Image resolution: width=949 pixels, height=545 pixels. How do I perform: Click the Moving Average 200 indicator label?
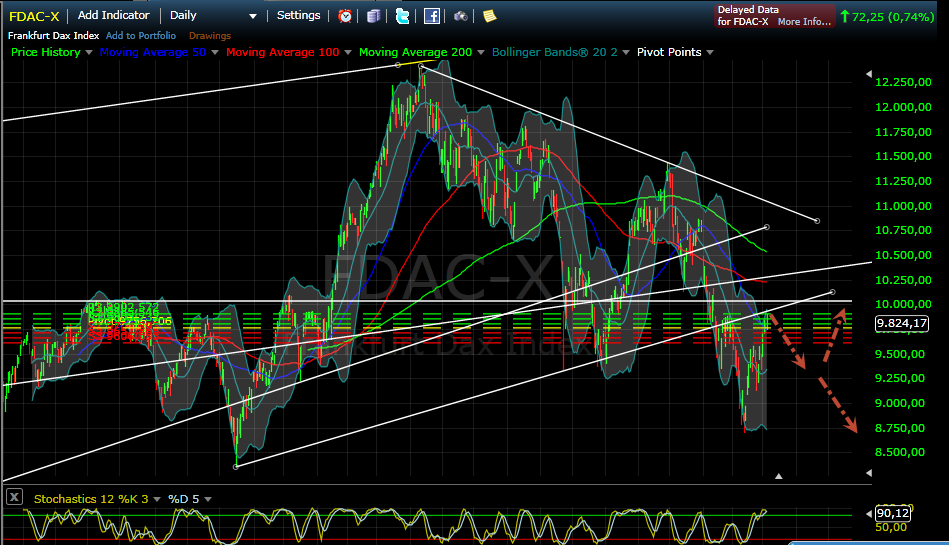pyautogui.click(x=415, y=52)
